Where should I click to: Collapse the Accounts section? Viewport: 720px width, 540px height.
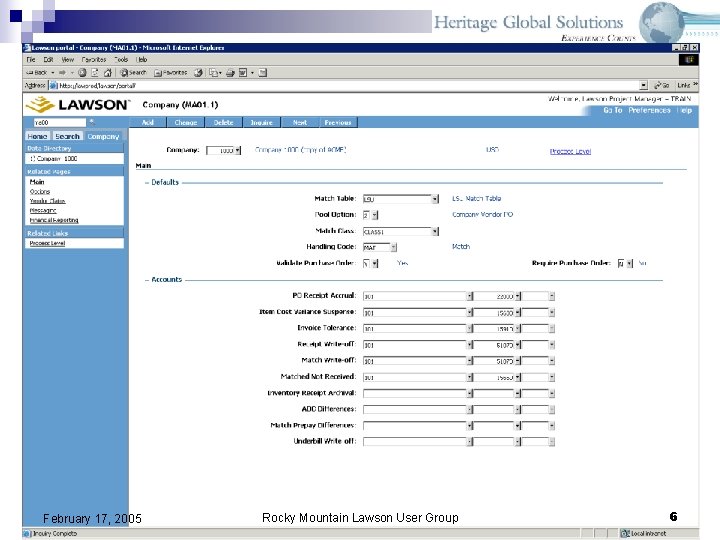click(x=147, y=280)
